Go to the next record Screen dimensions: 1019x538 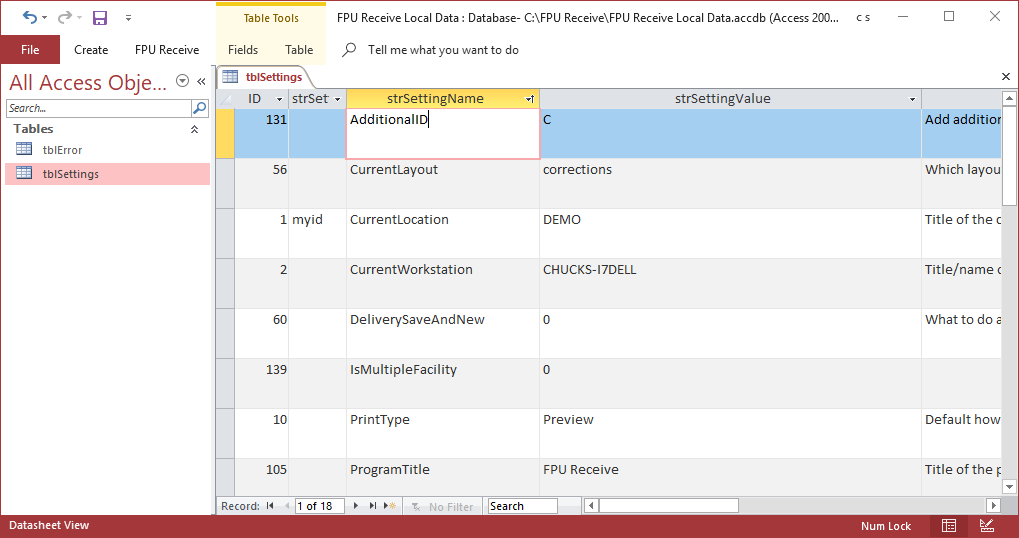tap(358, 506)
